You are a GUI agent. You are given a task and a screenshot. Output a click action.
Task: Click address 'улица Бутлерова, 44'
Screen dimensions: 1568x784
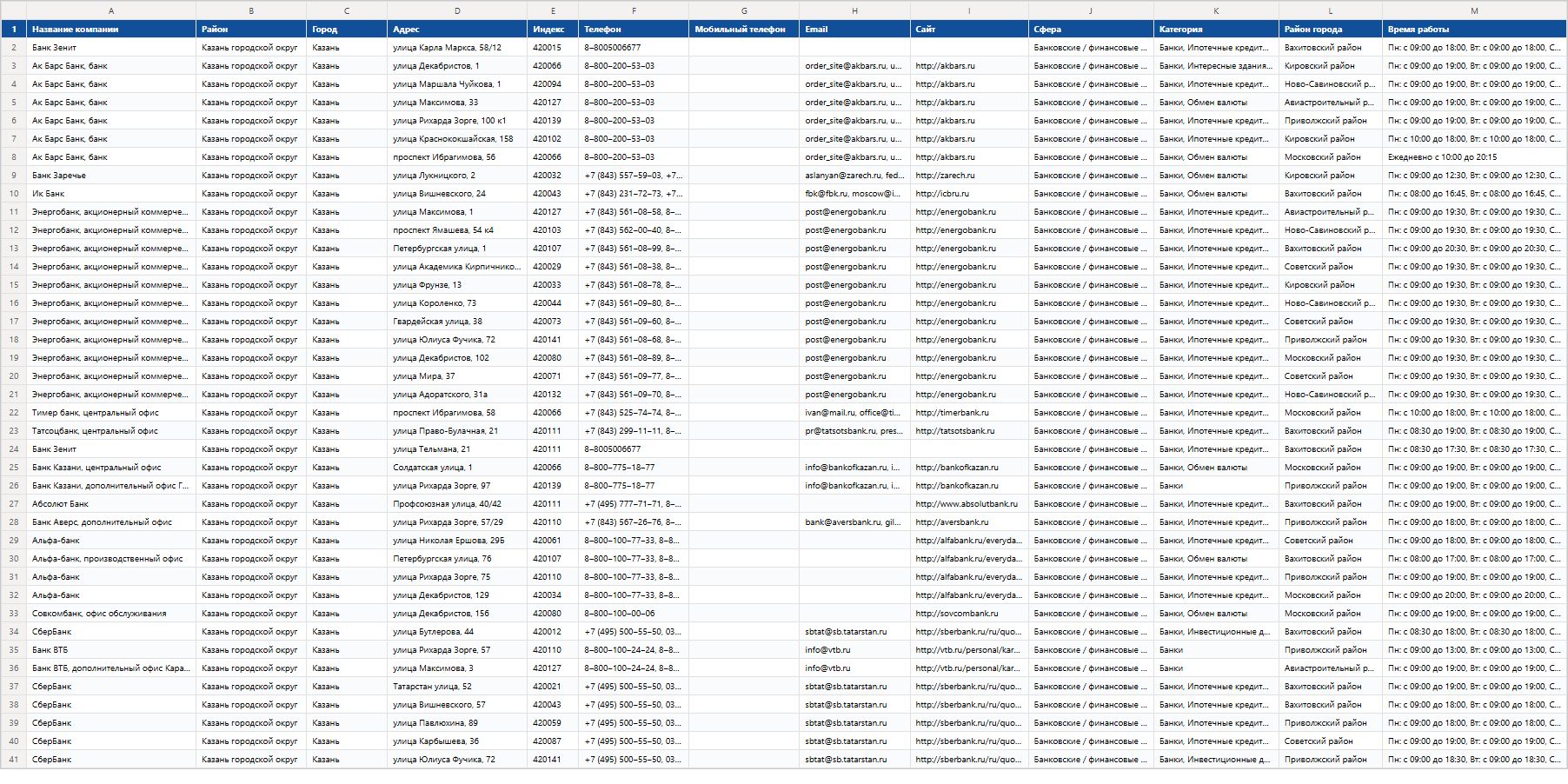click(x=457, y=632)
